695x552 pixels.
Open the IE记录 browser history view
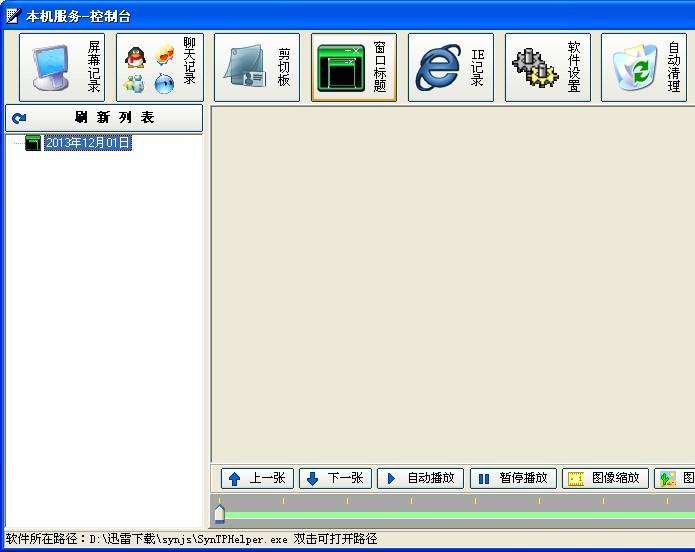click(x=450, y=67)
